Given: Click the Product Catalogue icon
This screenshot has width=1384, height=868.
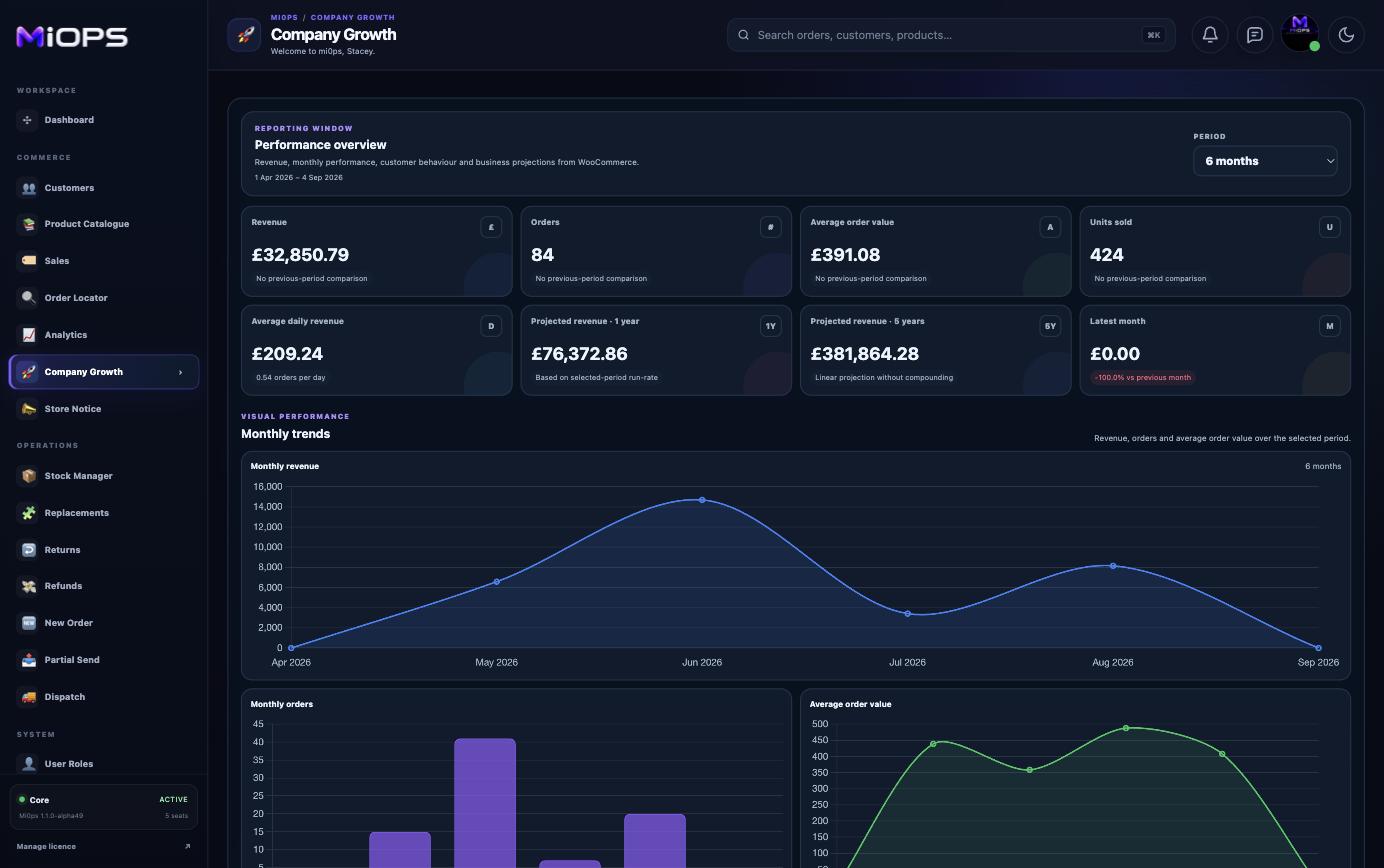Looking at the screenshot, I should tap(28, 224).
